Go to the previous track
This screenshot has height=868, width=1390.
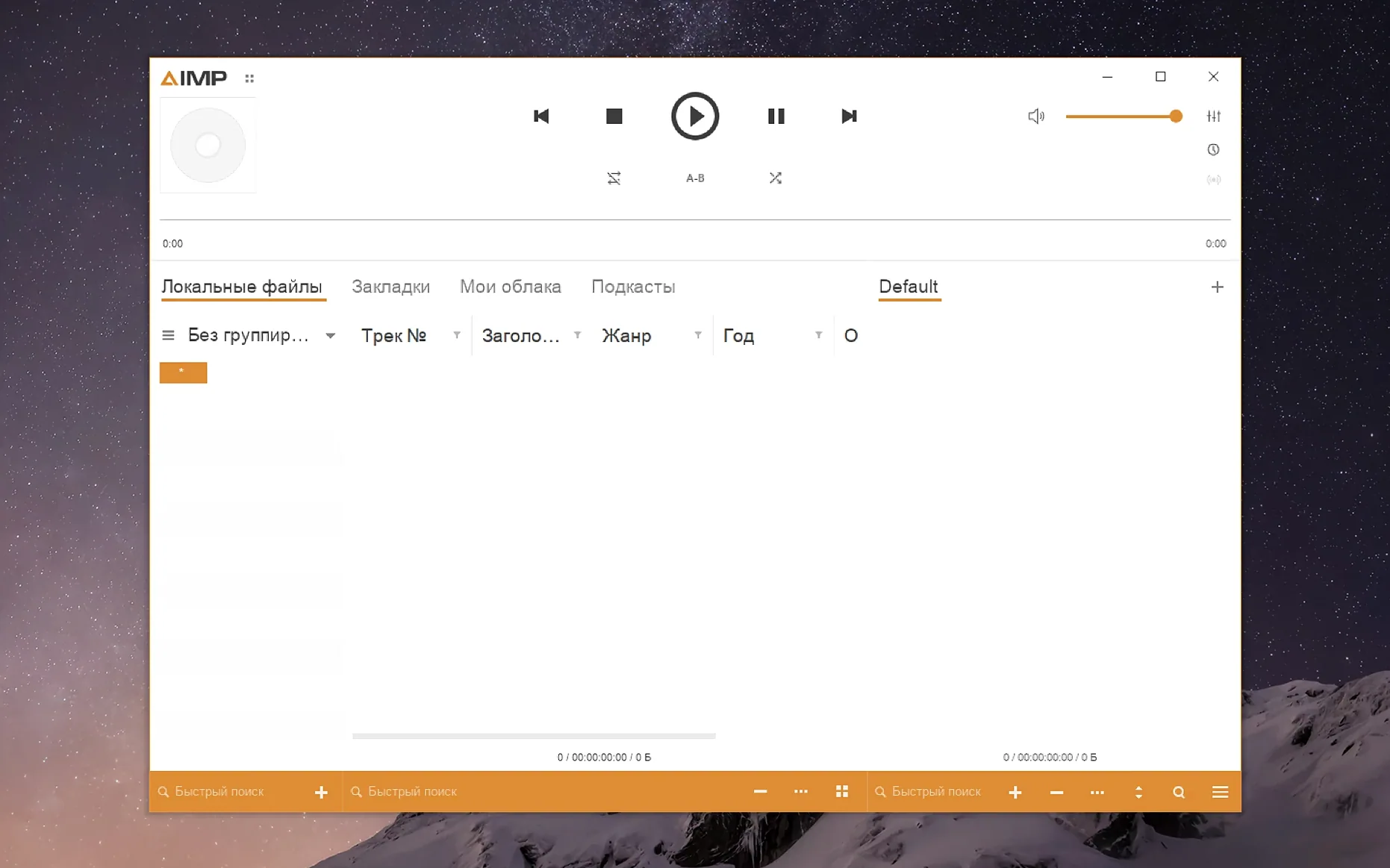tap(541, 116)
